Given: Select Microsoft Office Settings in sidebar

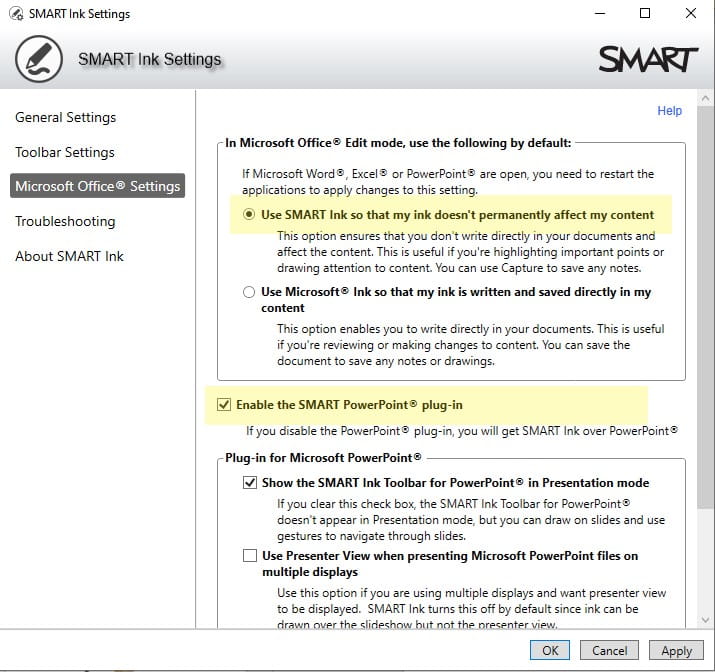Looking at the screenshot, I should pos(97,186).
